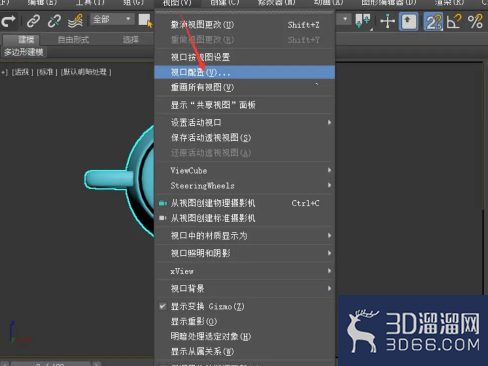Choose 显示“共享视图”面板 menu item
Screen dimensions: 488x366
[x=245, y=105]
